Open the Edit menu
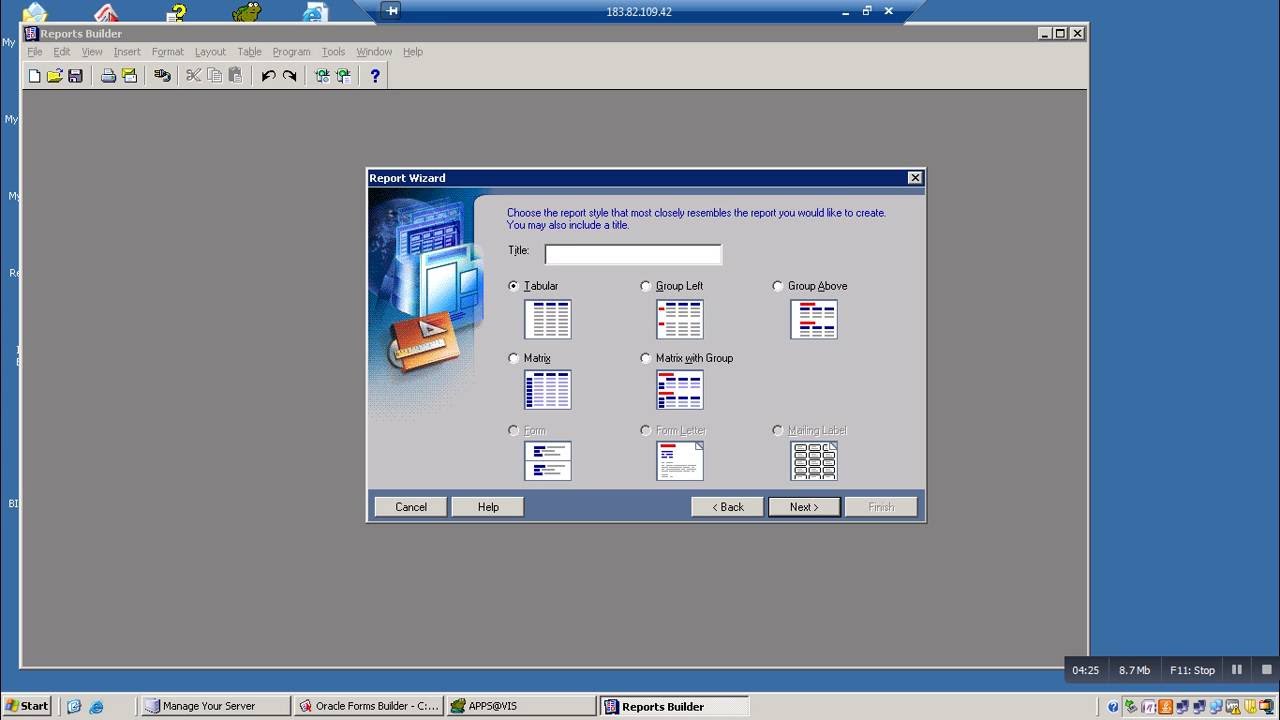 62,52
